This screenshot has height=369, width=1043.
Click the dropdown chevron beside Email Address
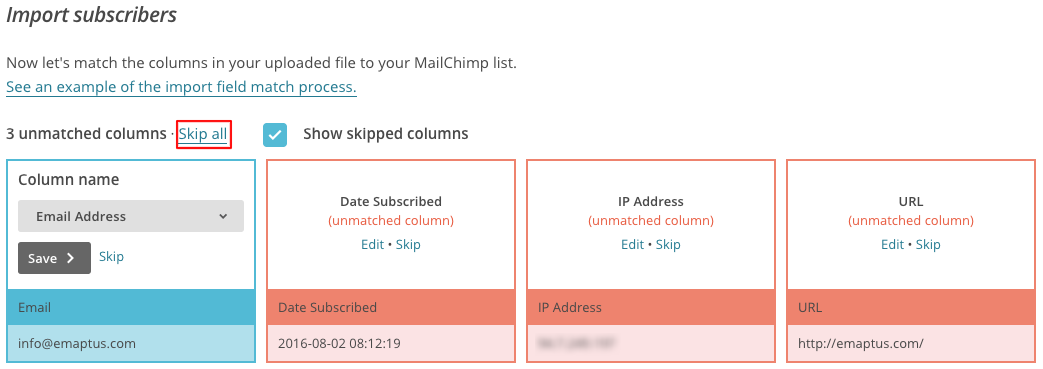coord(223,216)
